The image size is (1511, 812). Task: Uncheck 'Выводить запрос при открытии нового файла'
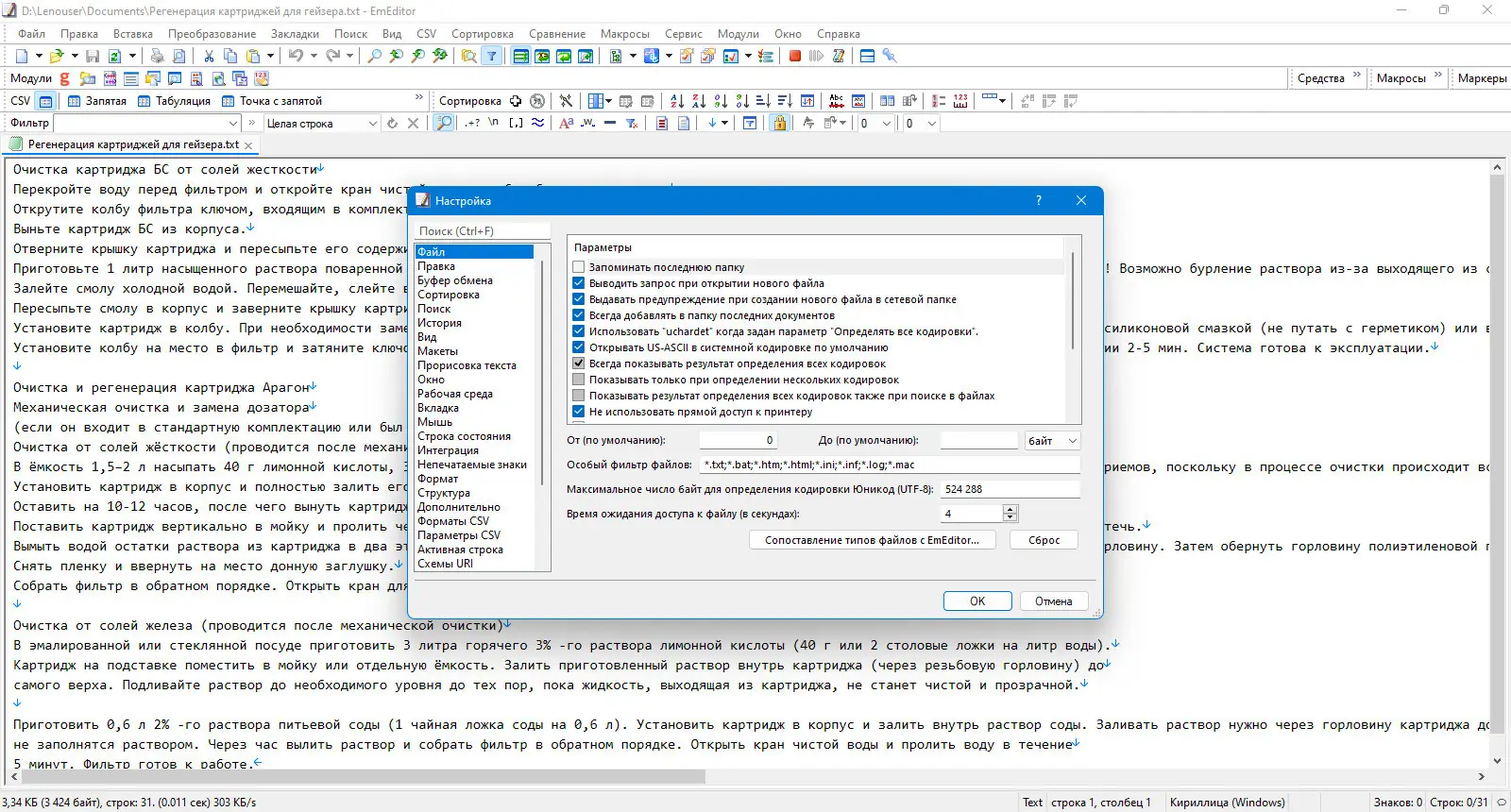pyautogui.click(x=579, y=283)
